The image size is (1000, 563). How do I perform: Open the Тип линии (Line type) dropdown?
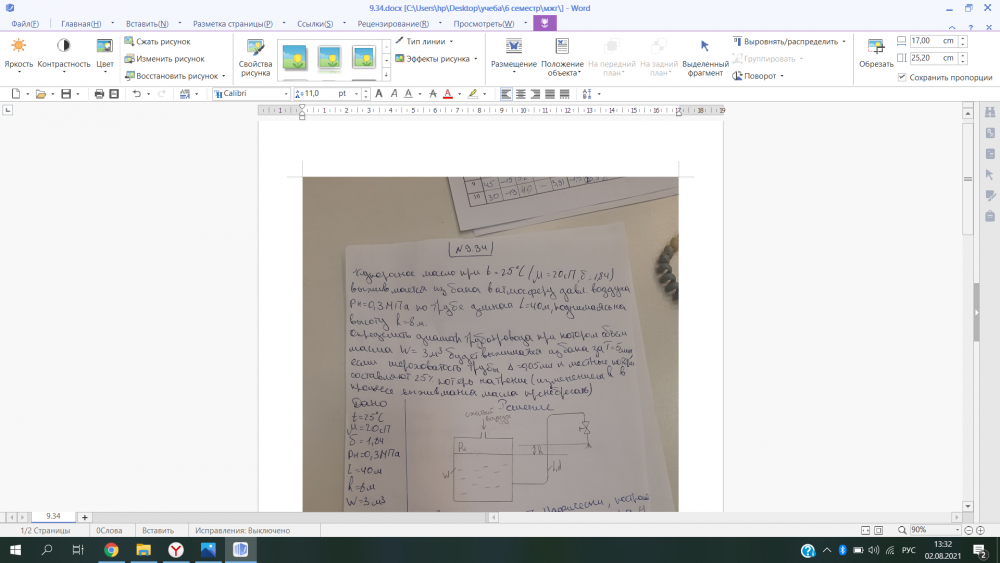click(425, 41)
